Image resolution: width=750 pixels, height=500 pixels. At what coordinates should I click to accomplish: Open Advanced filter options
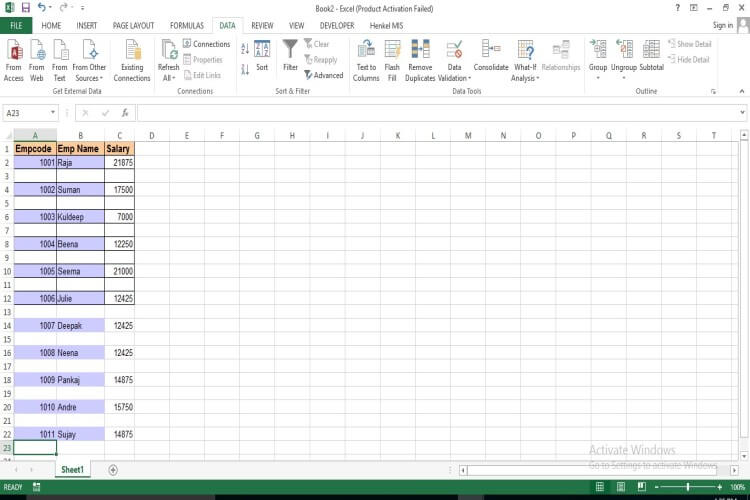324,75
